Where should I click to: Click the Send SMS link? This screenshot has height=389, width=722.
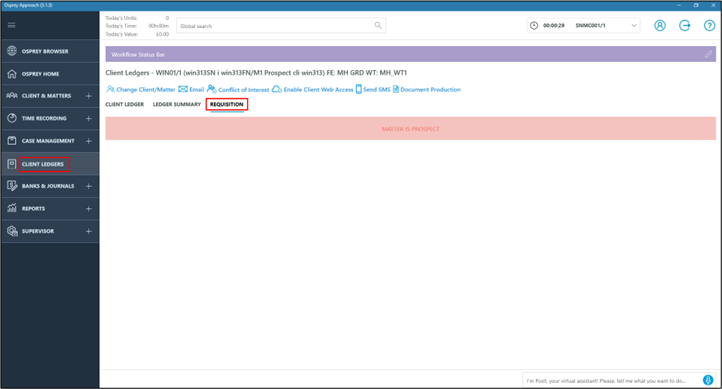coord(377,90)
